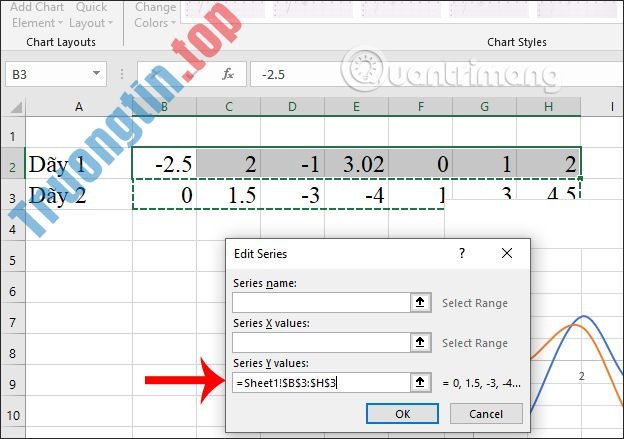
Task: Click cell D3 with value -3
Action: point(292,195)
